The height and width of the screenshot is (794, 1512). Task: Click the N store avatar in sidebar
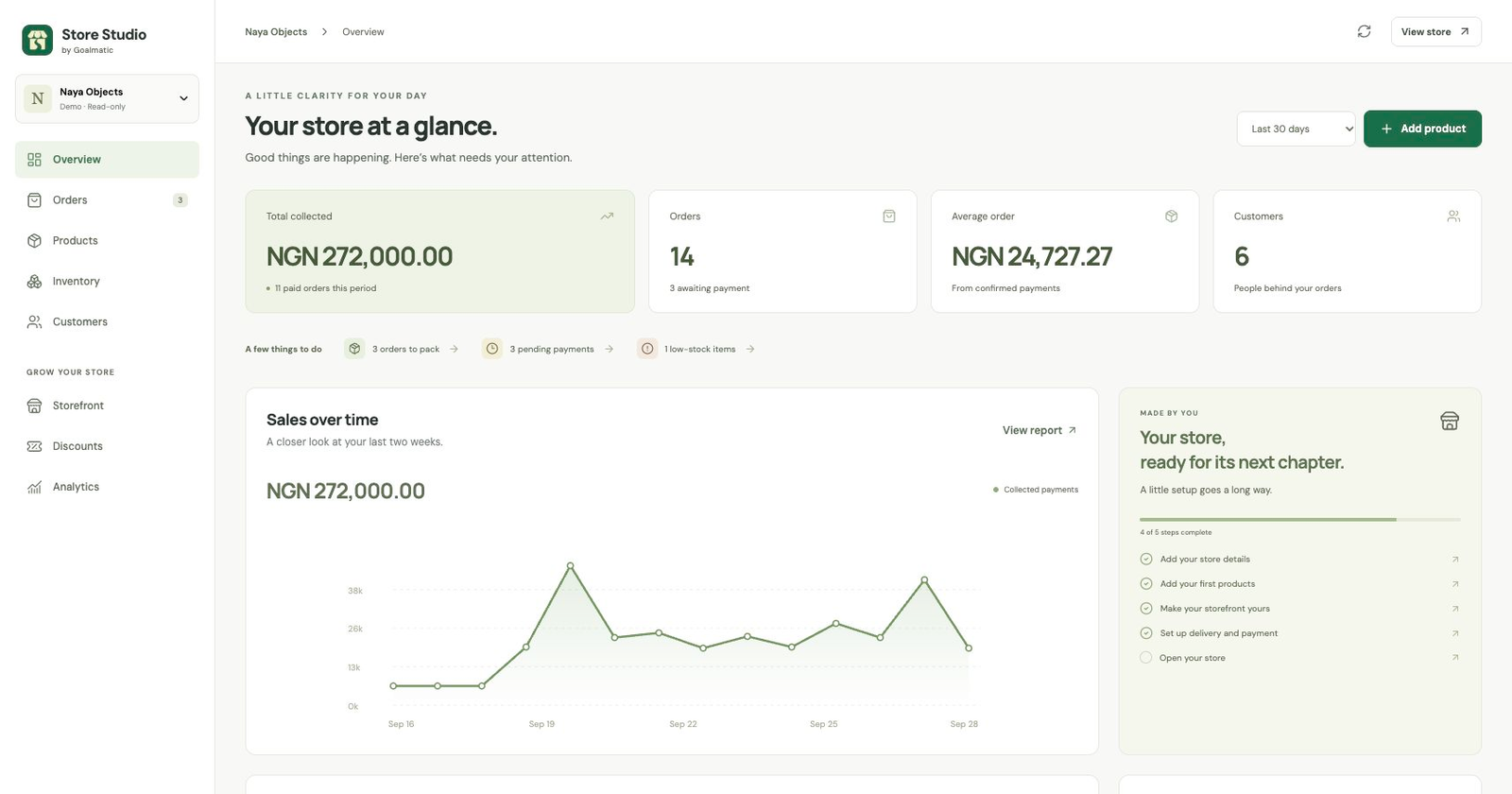(x=38, y=98)
